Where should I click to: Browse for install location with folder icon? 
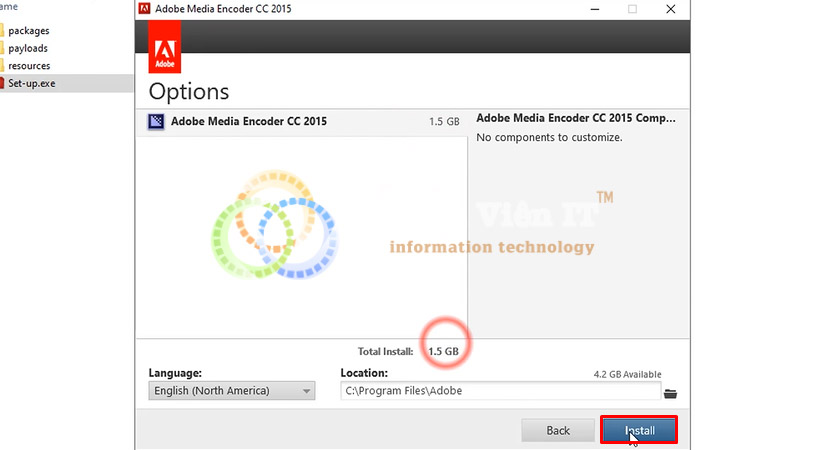pyautogui.click(x=670, y=393)
